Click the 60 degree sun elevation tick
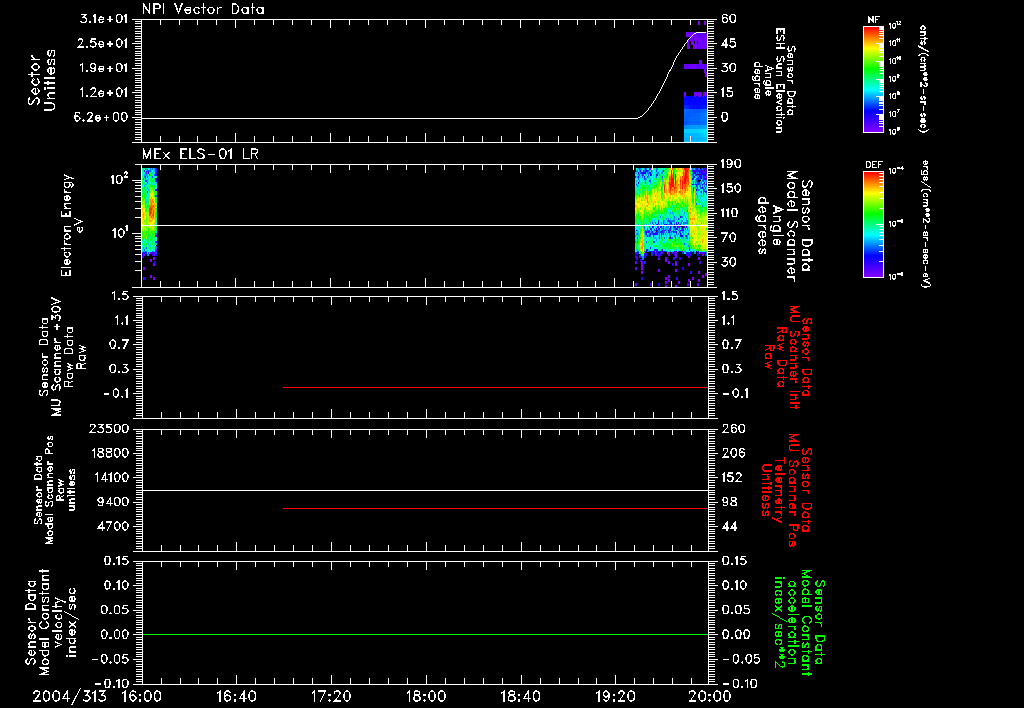The height and width of the screenshot is (708, 1024). (729, 19)
